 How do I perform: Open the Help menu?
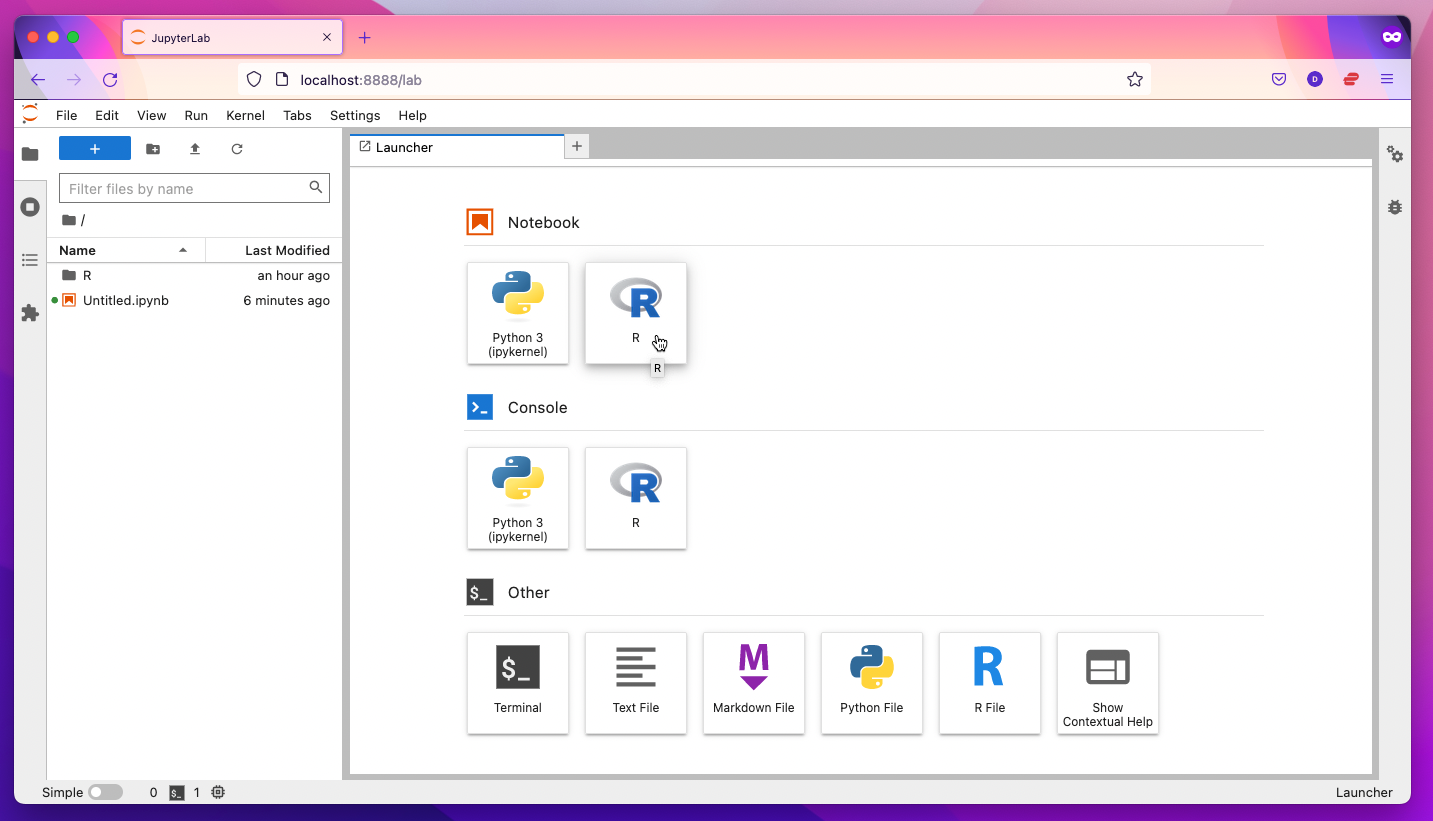(412, 115)
